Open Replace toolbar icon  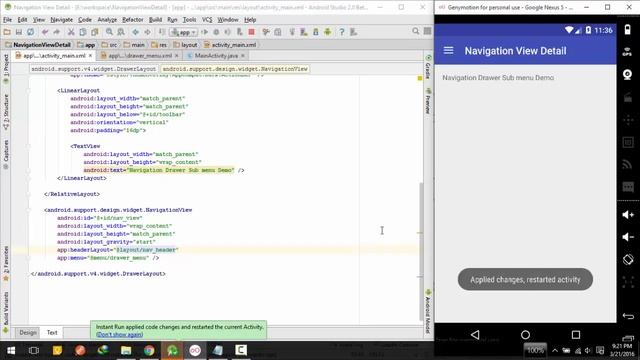pyautogui.click(x=121, y=32)
